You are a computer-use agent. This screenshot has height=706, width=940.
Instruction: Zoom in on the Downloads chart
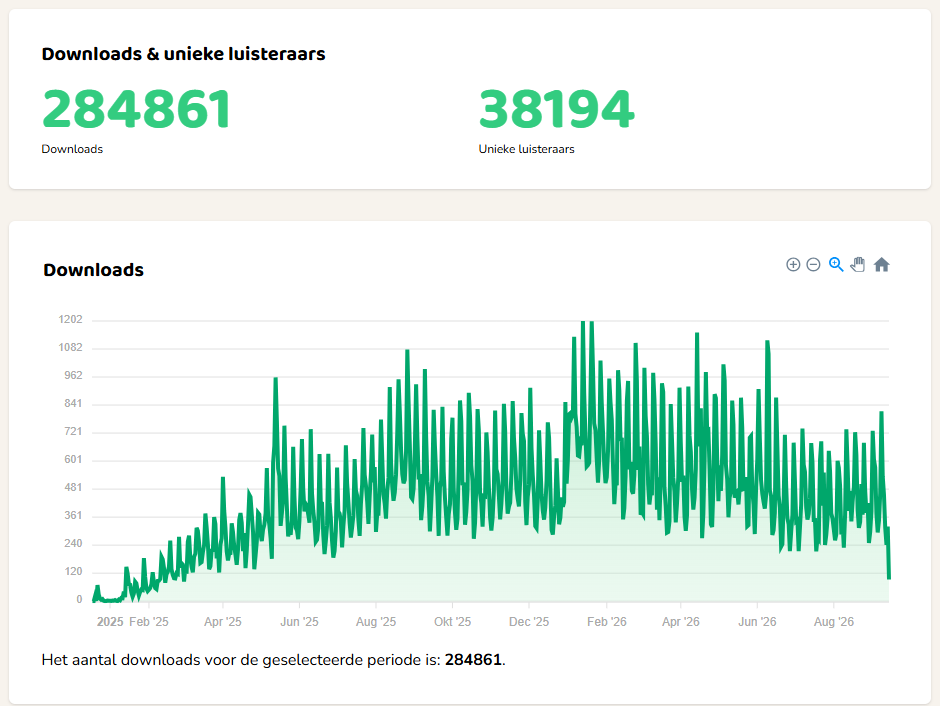(x=793, y=264)
